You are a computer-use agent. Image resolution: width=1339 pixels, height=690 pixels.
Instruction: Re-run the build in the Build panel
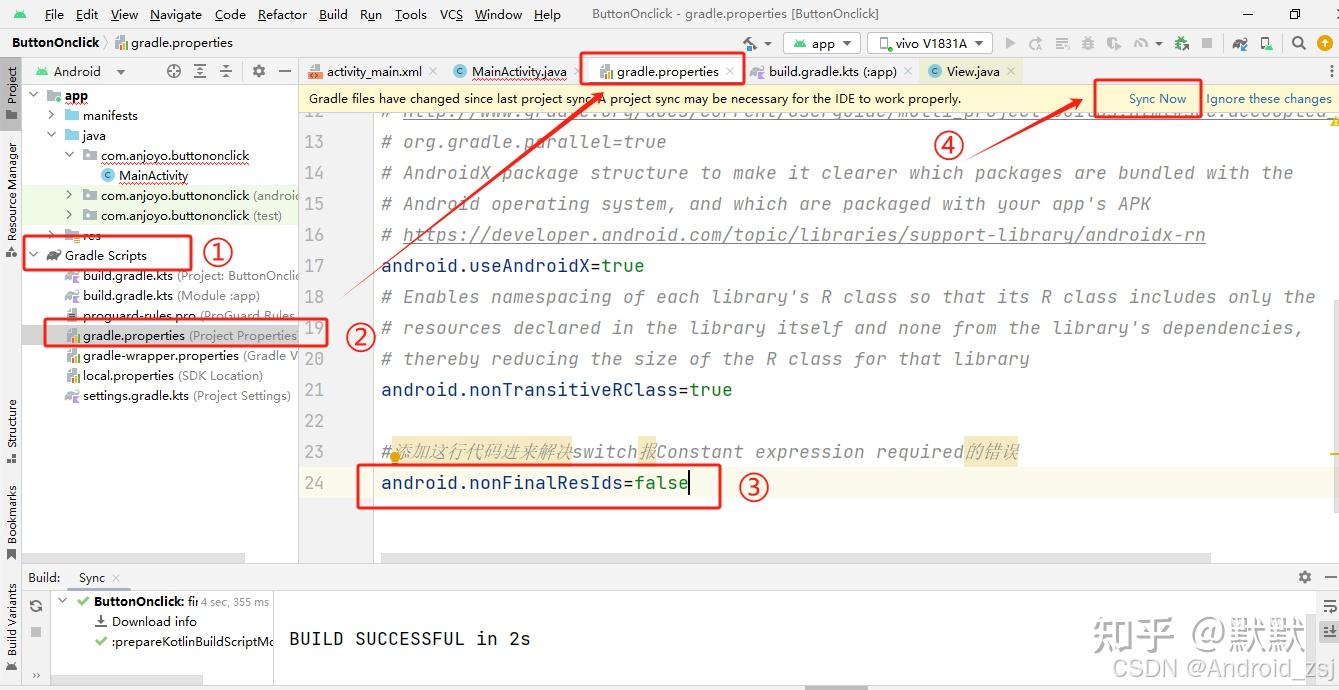click(x=36, y=604)
